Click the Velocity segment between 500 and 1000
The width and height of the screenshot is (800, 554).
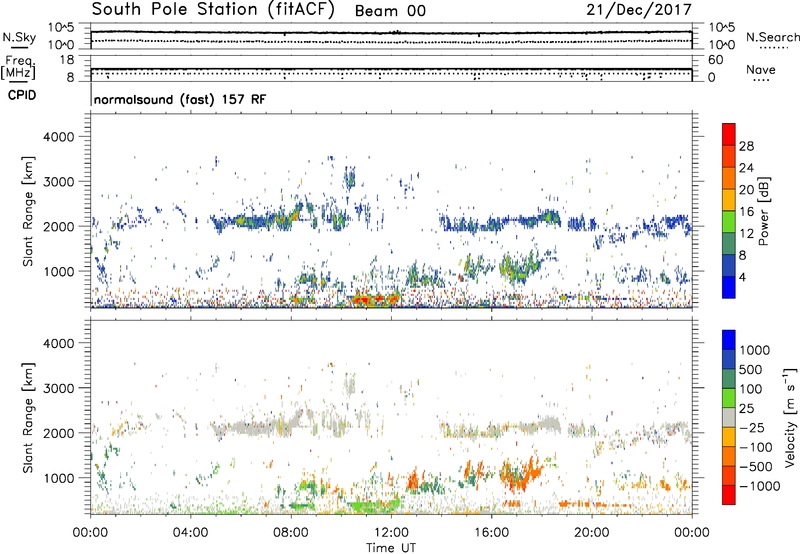729,359
